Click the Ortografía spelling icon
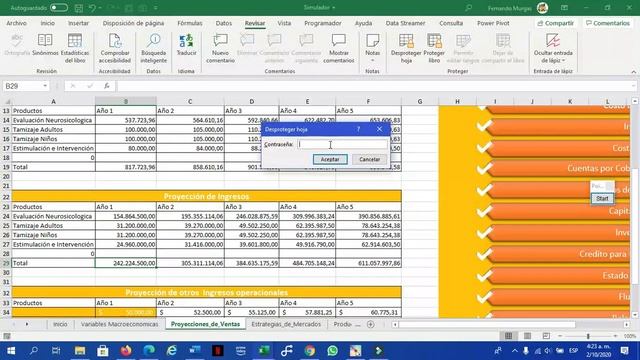This screenshot has width=640, height=360. [17, 40]
